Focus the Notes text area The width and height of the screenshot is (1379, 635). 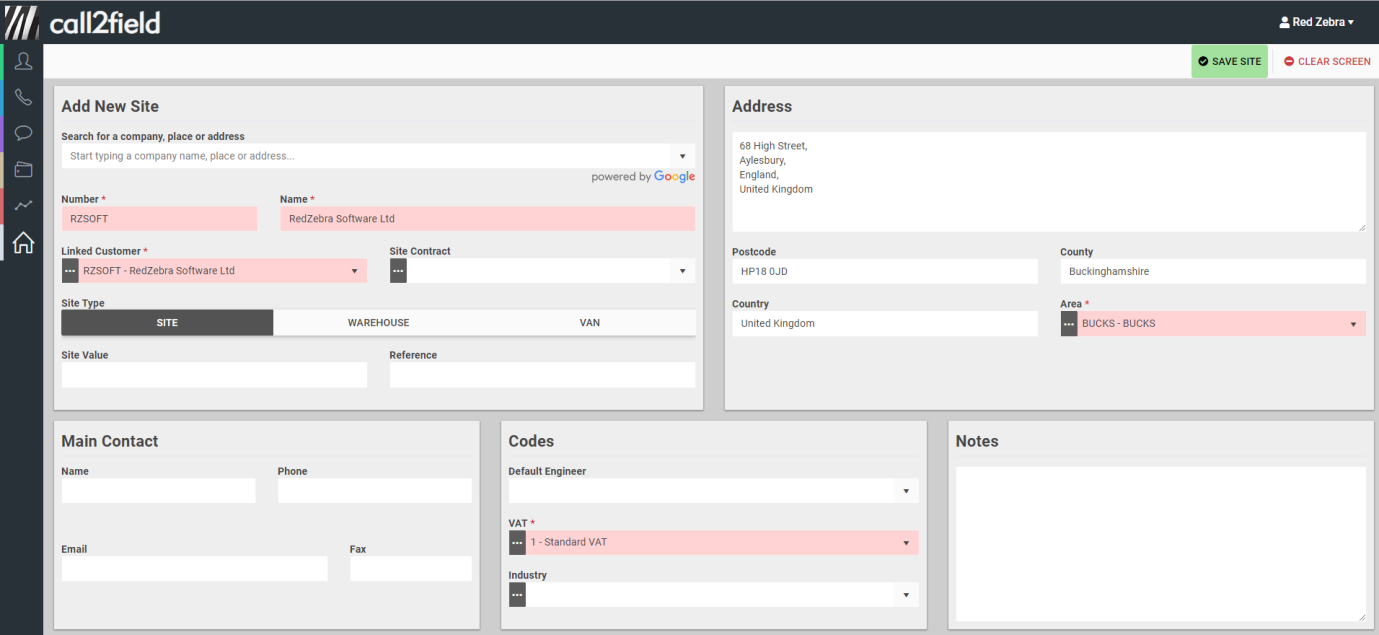pyautogui.click(x=1160, y=543)
